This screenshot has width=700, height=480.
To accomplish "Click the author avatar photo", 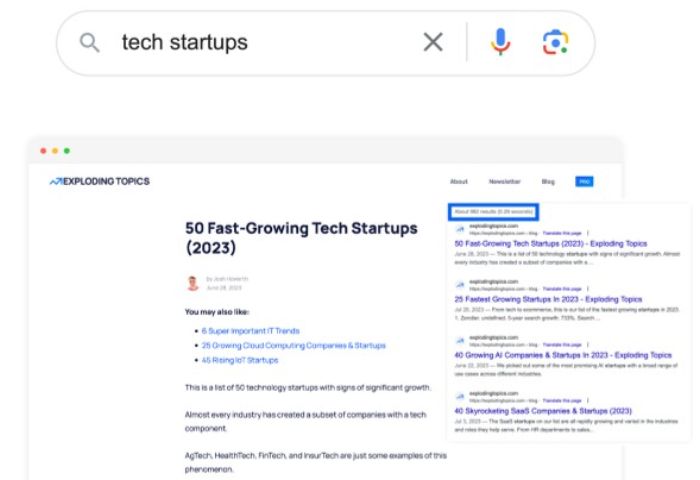I will 193,283.
